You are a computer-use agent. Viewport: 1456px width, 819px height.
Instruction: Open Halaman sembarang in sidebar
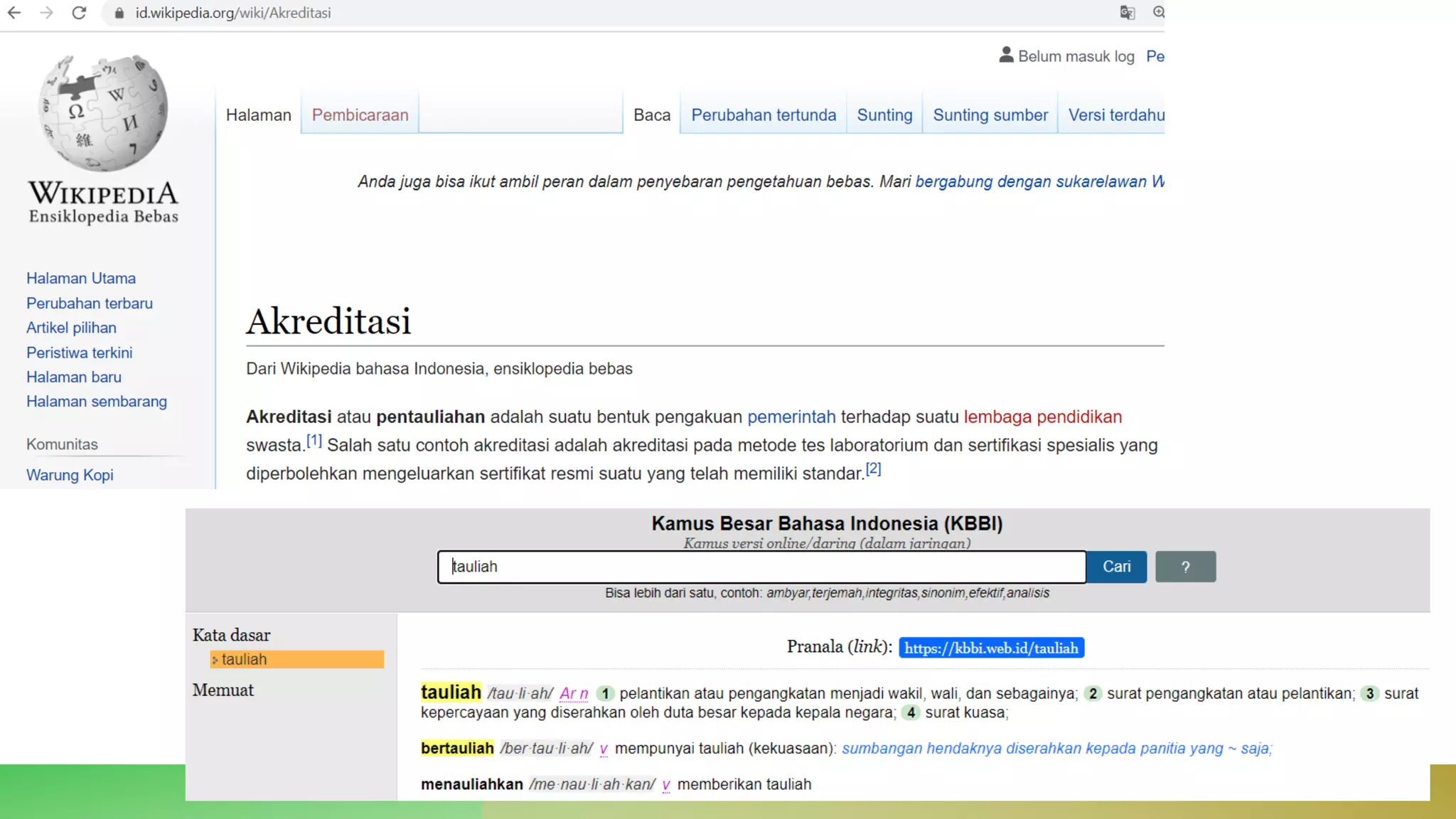[97, 402]
